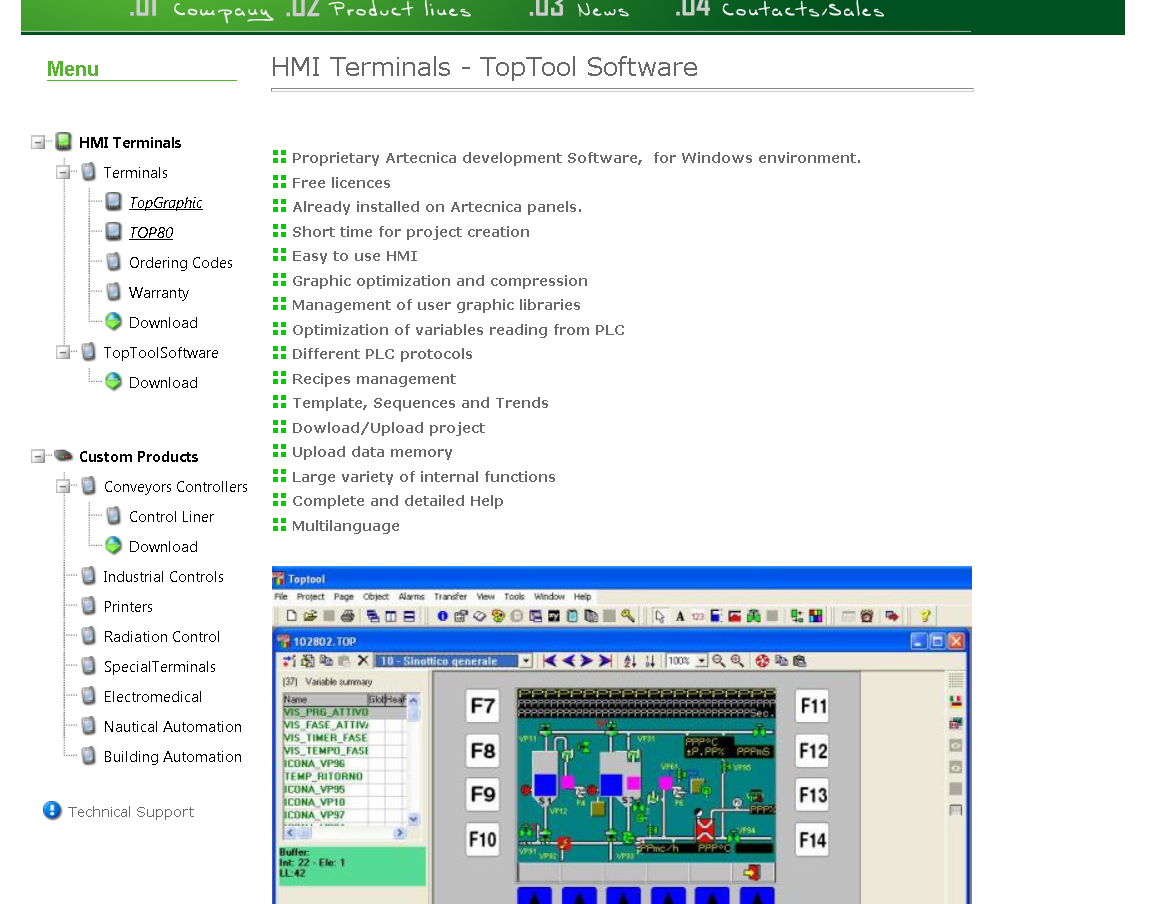Click 'Already installed on Artecnica panels.' text
Screen dimensions: 1152x904
tap(437, 207)
